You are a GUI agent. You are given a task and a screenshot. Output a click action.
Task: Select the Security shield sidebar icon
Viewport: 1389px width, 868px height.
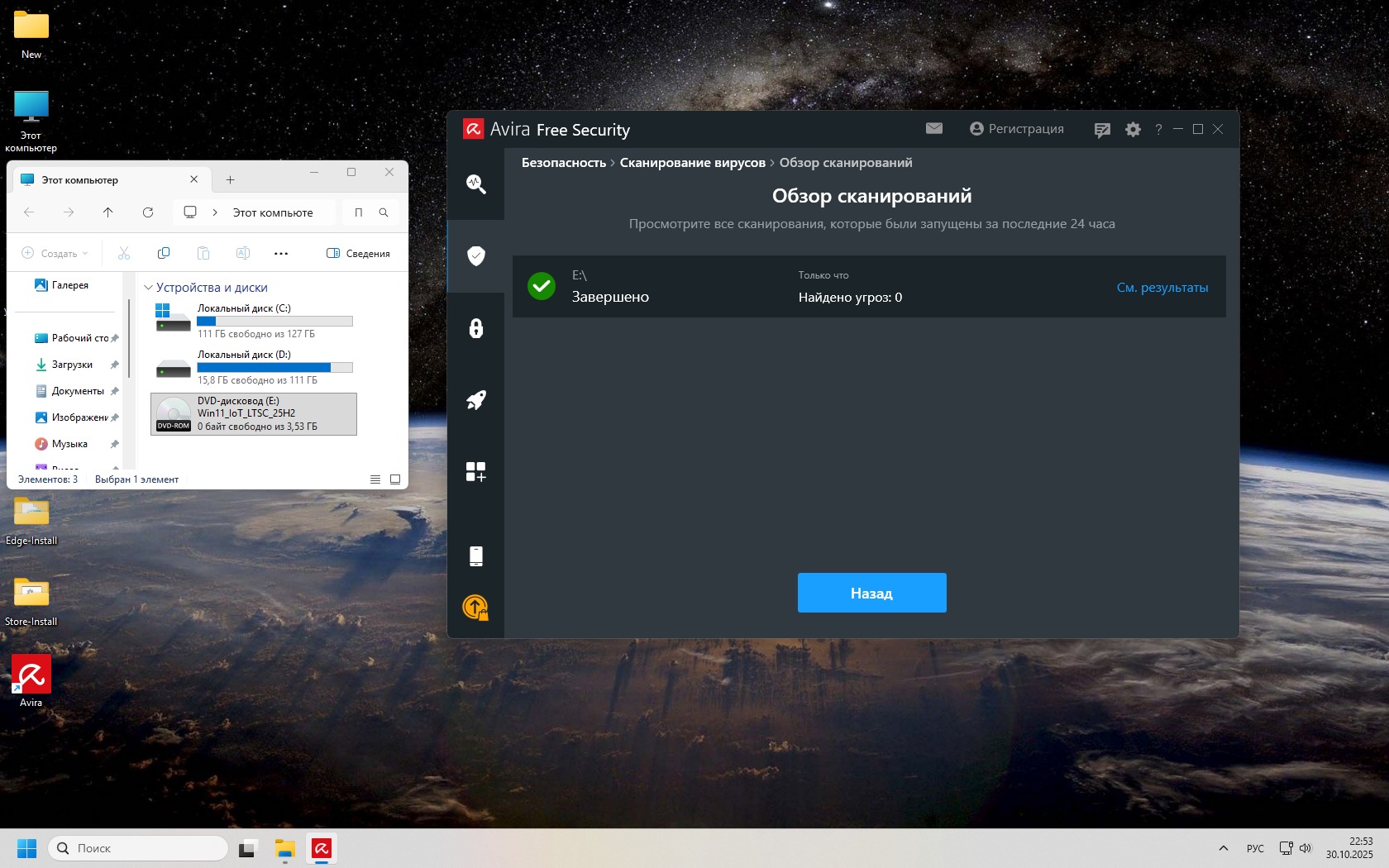475,256
